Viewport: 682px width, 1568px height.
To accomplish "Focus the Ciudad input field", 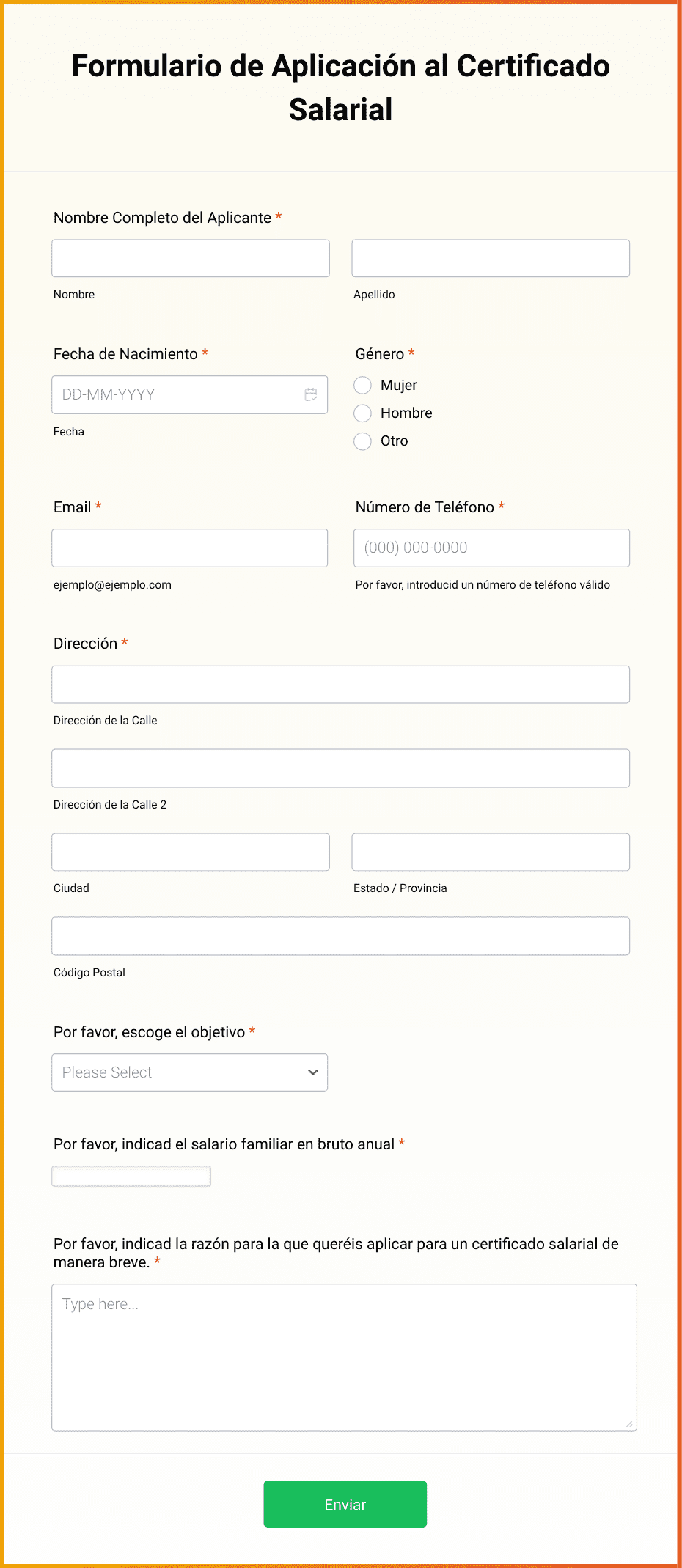I will (x=191, y=852).
